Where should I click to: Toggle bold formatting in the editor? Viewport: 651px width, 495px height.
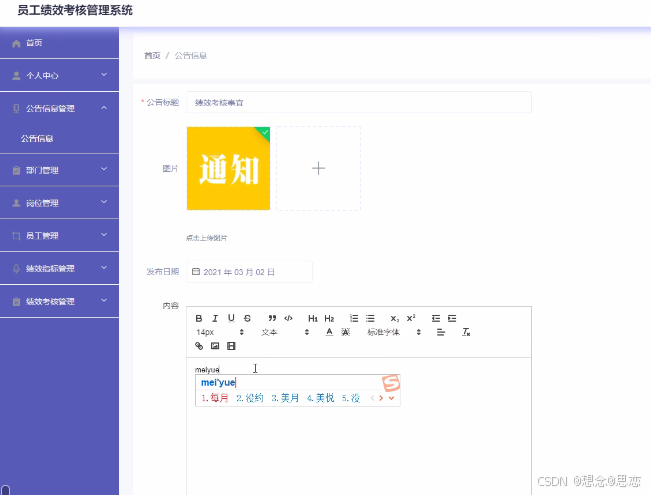point(199,318)
